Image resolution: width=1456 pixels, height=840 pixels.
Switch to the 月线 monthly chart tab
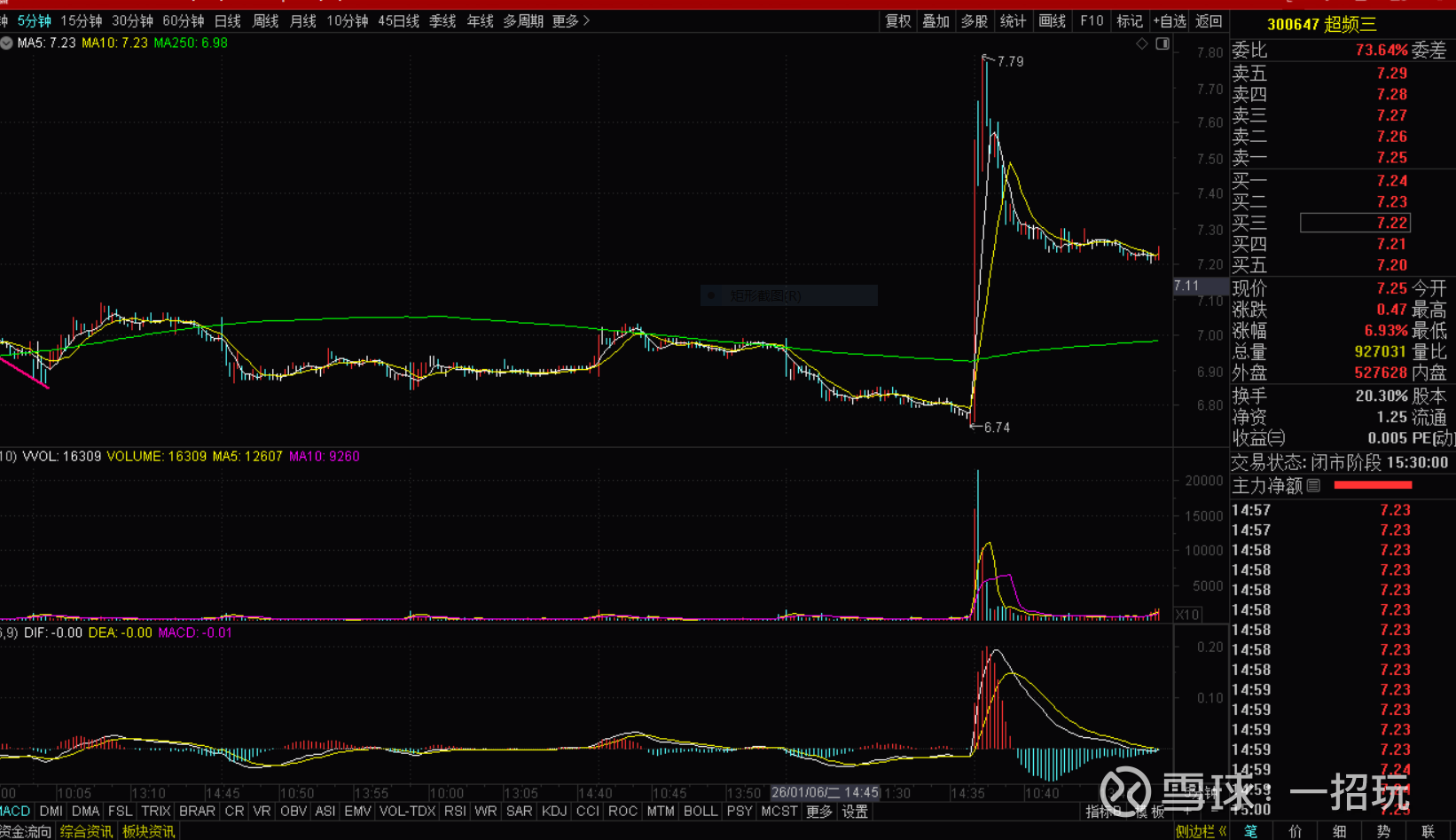coord(303,21)
